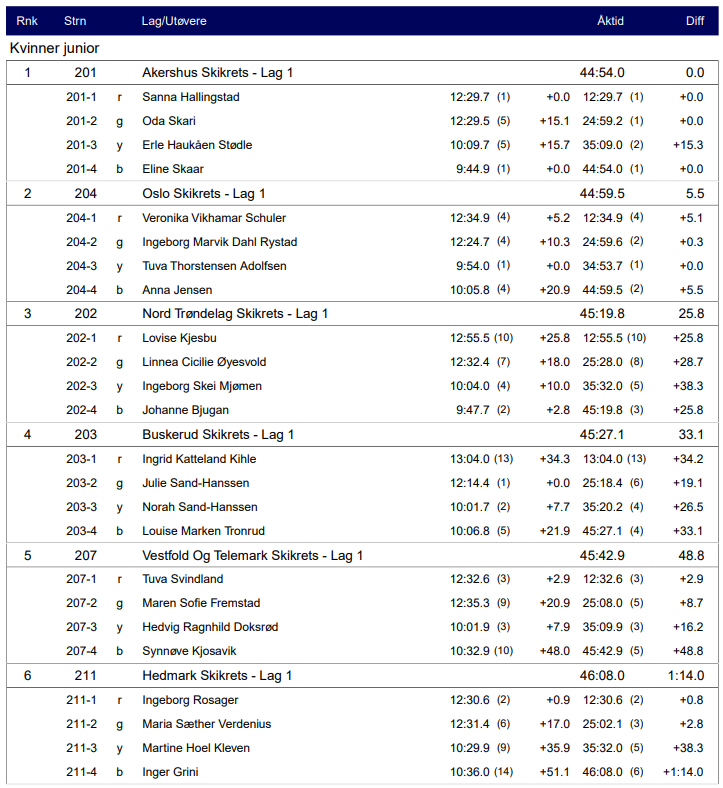Viewport: 723px width, 788px height.
Task: Click Buskerud Skikrets - Lag 1 team name
Action: tap(217, 435)
